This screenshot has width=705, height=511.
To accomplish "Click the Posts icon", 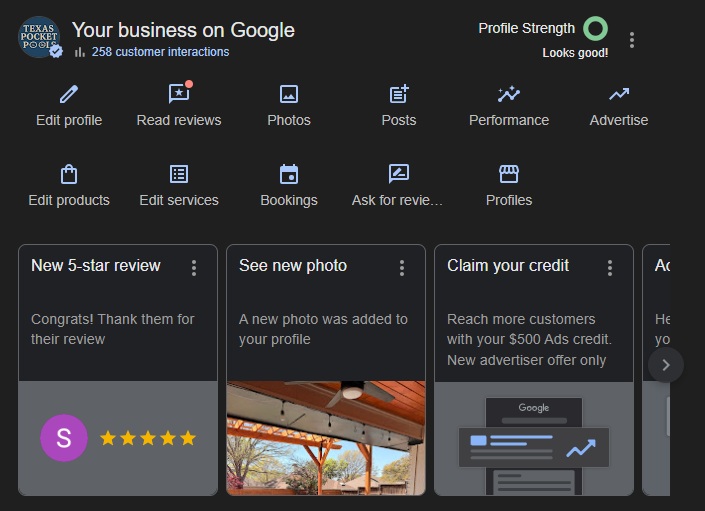I will pos(399,95).
